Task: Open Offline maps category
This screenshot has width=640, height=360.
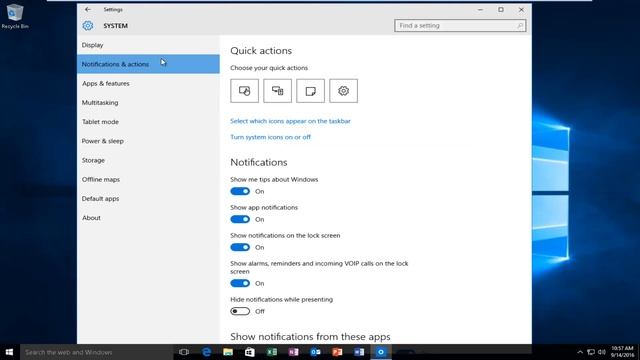Action: click(x=148, y=179)
